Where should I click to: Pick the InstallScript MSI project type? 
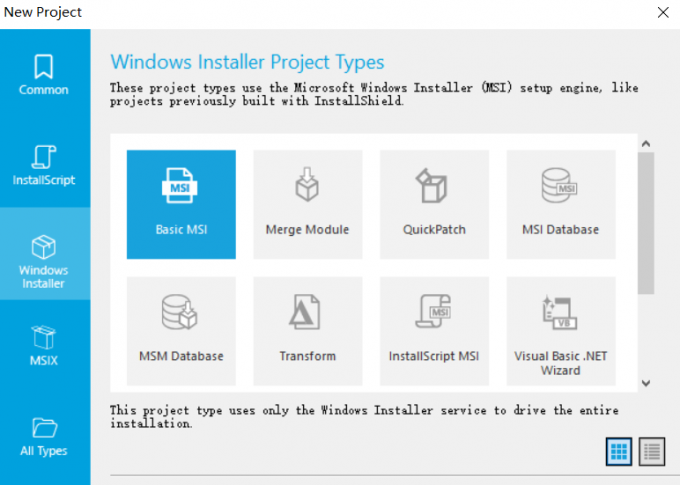(435, 331)
